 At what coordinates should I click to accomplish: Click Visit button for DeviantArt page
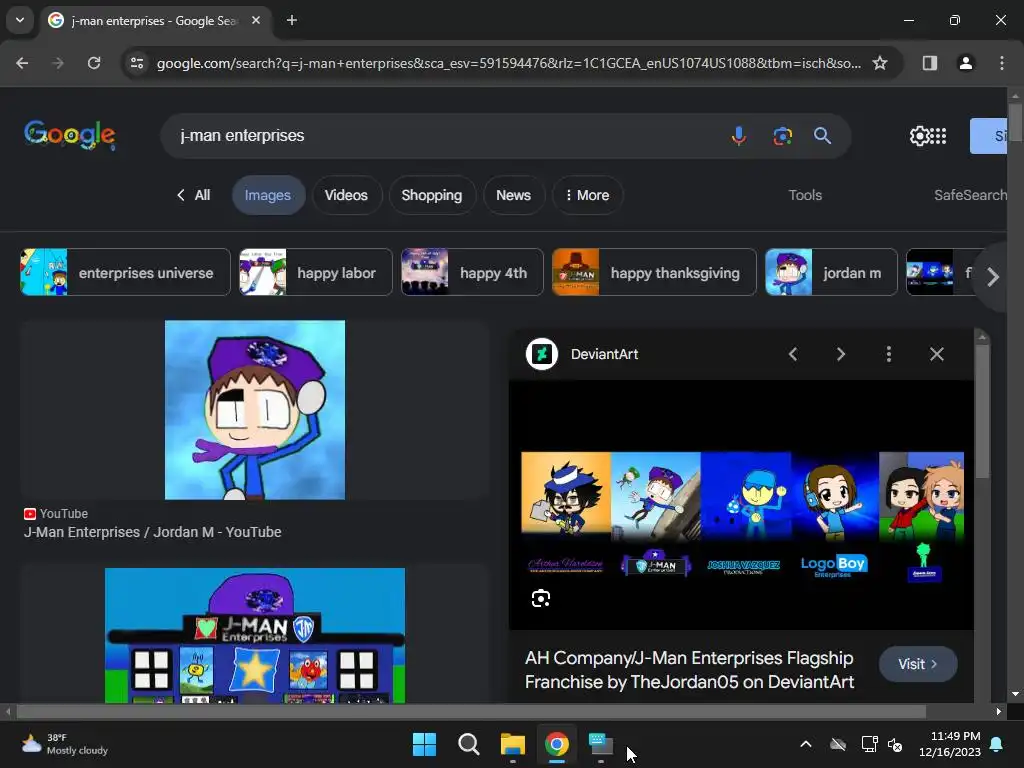(x=918, y=664)
